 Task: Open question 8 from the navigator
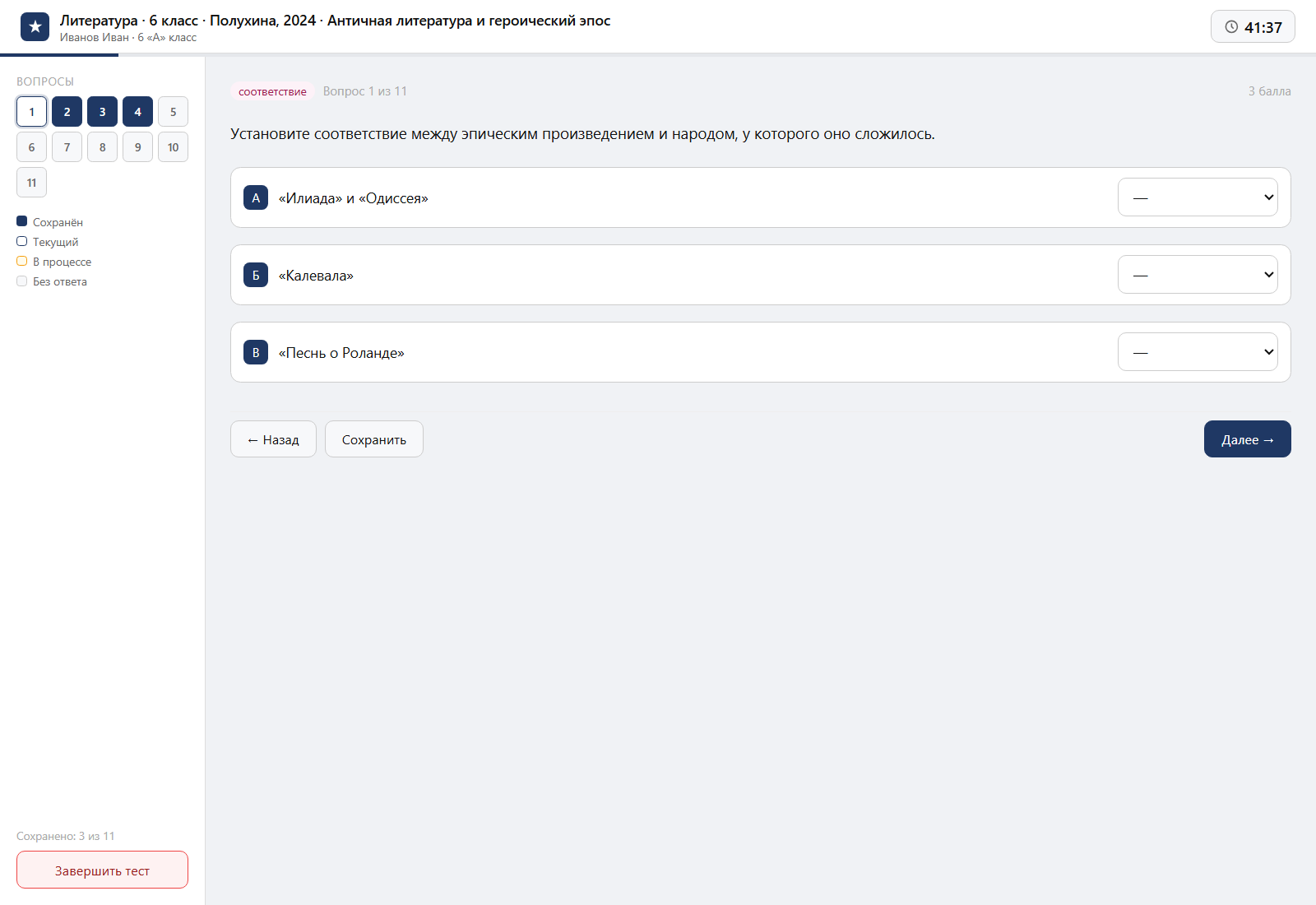tap(102, 147)
